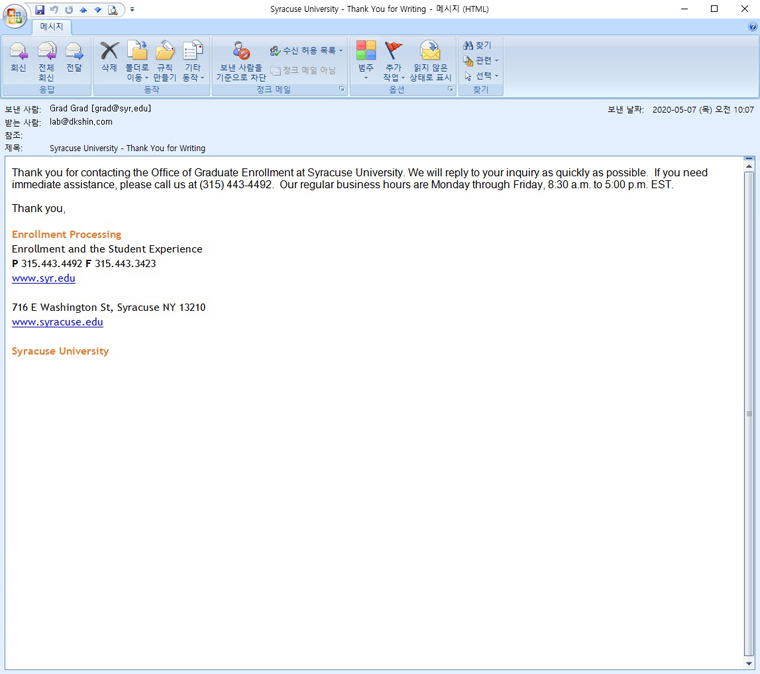The width and height of the screenshot is (760, 674).
Task: Block sender 보낸 사람을 기준으로 차단
Action: coord(241,62)
